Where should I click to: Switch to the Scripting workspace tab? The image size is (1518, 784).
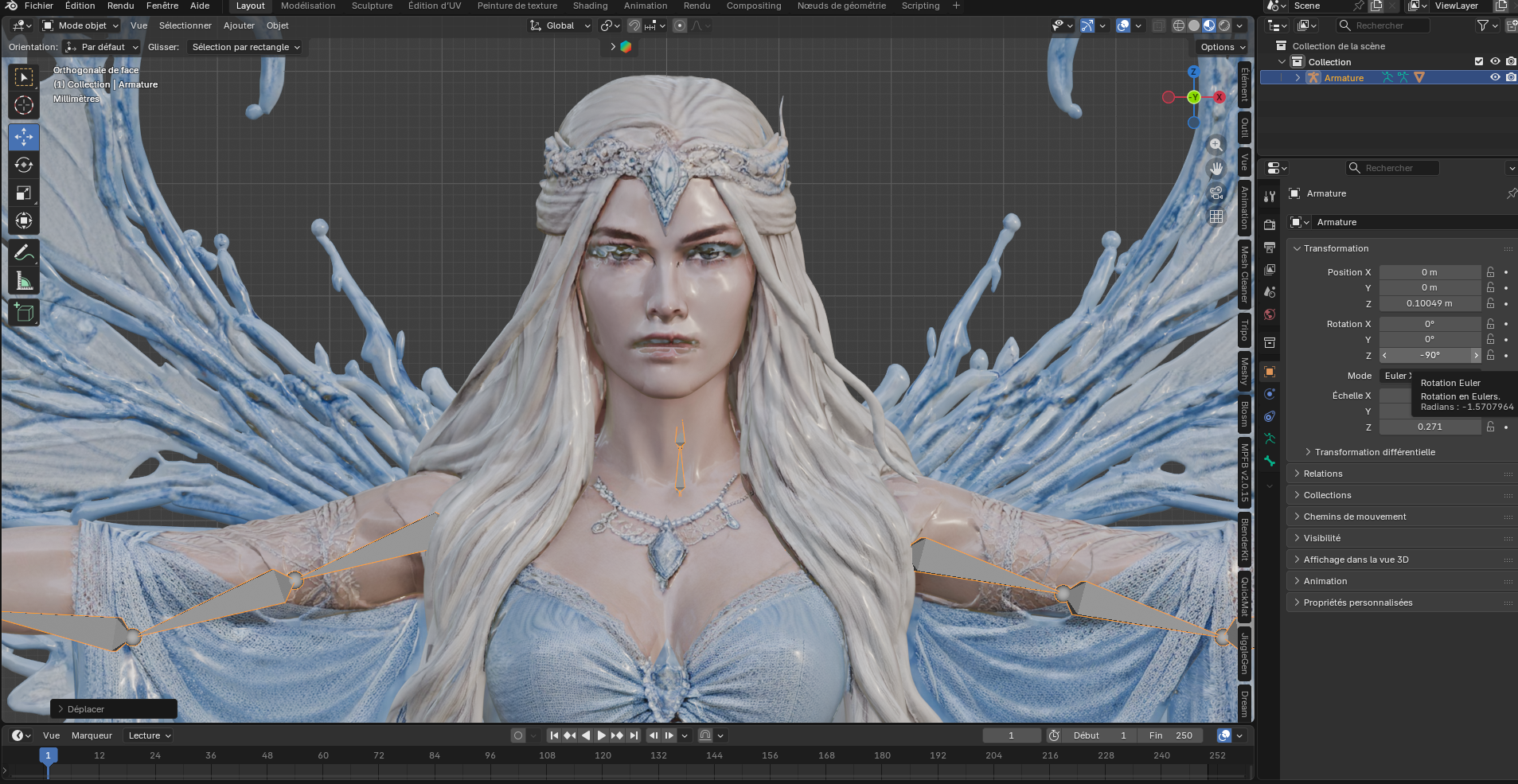(920, 6)
